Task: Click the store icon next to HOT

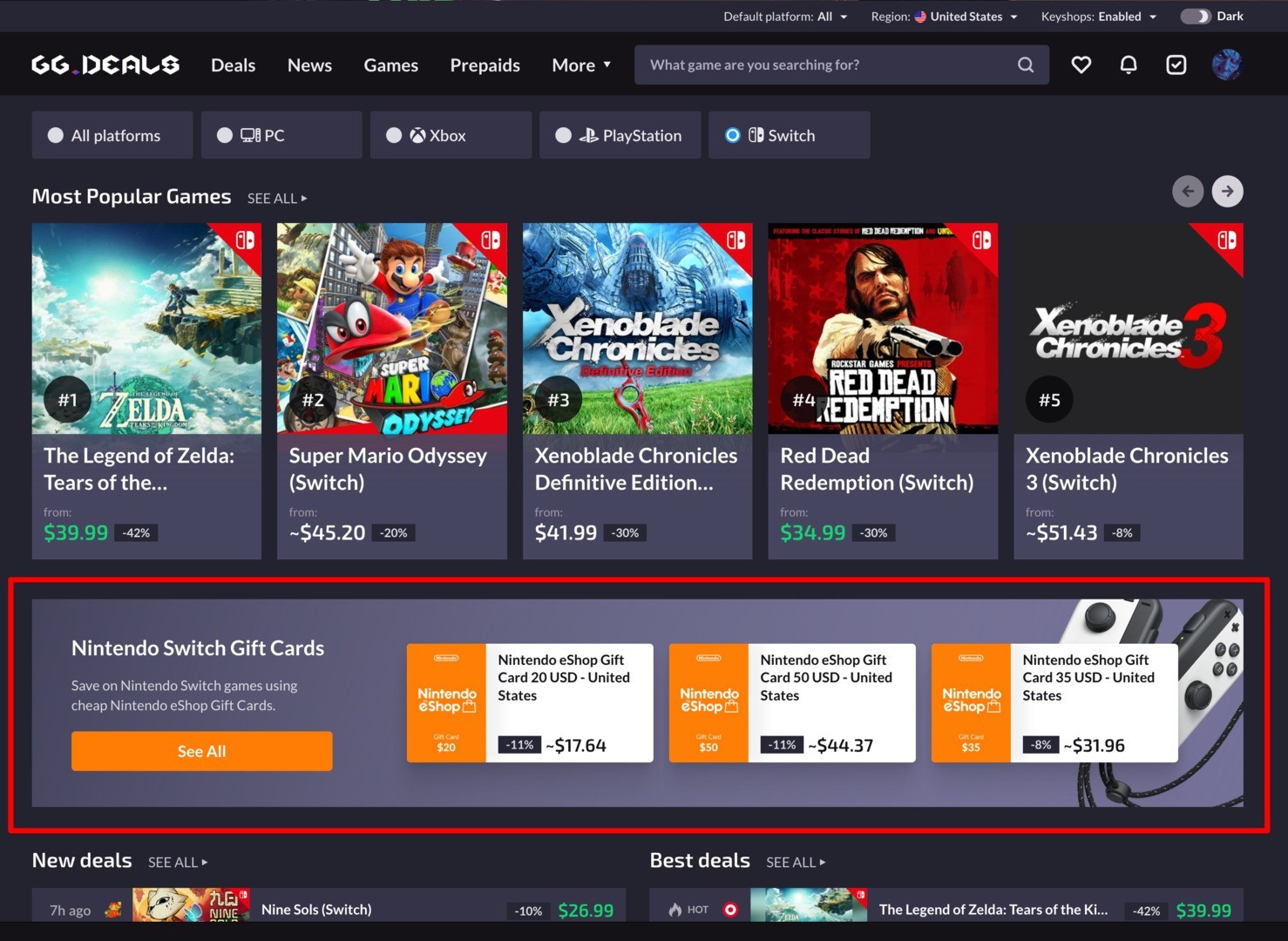Action: tap(730, 910)
